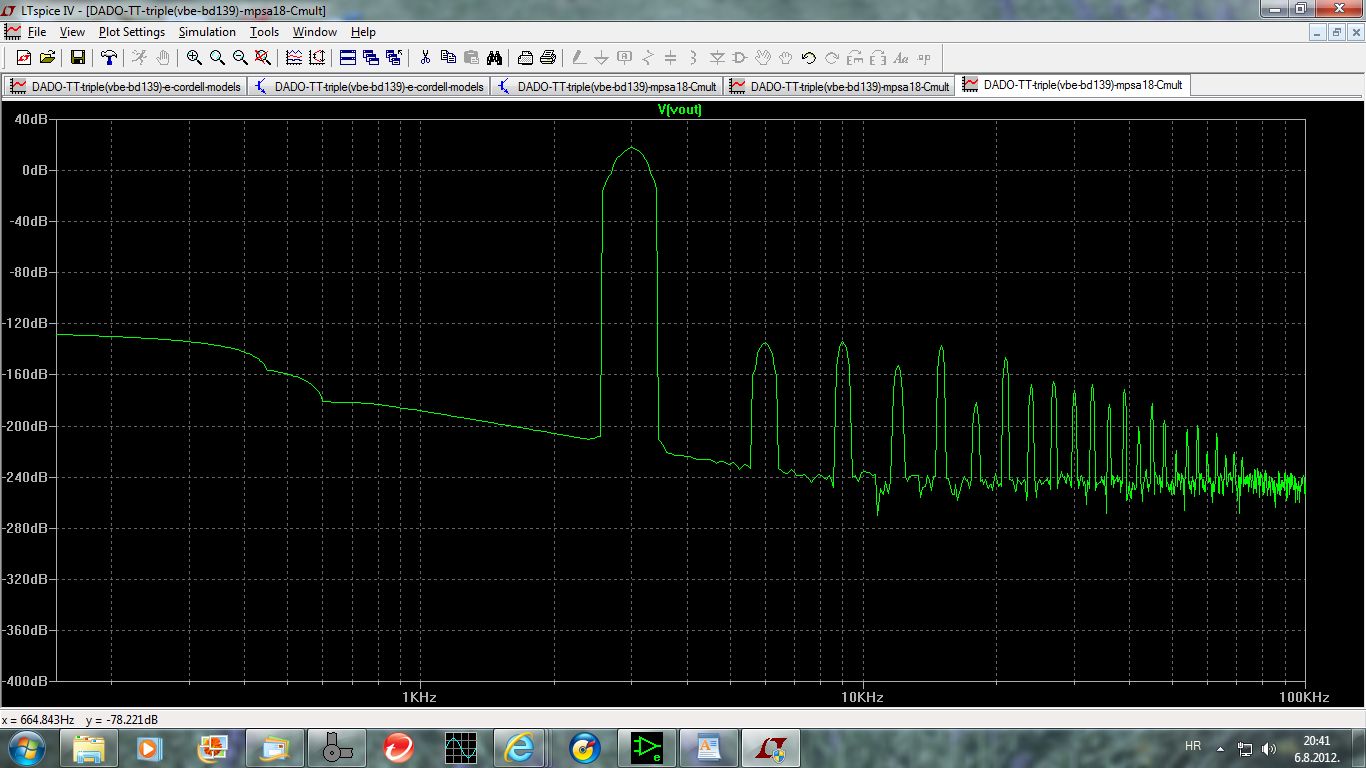Cascade windows using the toolbar icon

(371, 58)
